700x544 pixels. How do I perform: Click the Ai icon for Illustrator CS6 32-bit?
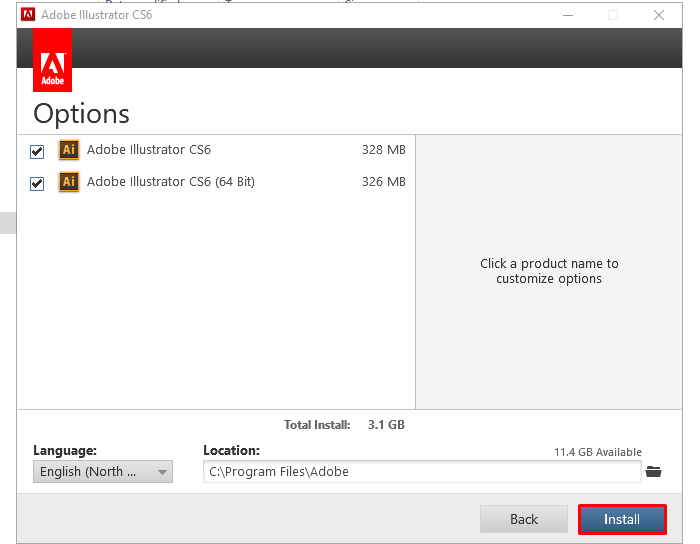coord(68,151)
